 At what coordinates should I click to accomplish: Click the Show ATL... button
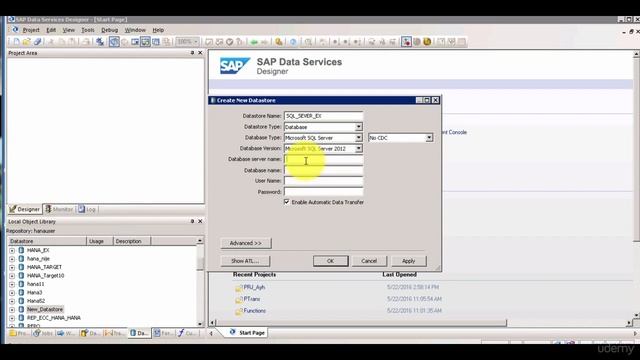click(x=245, y=261)
